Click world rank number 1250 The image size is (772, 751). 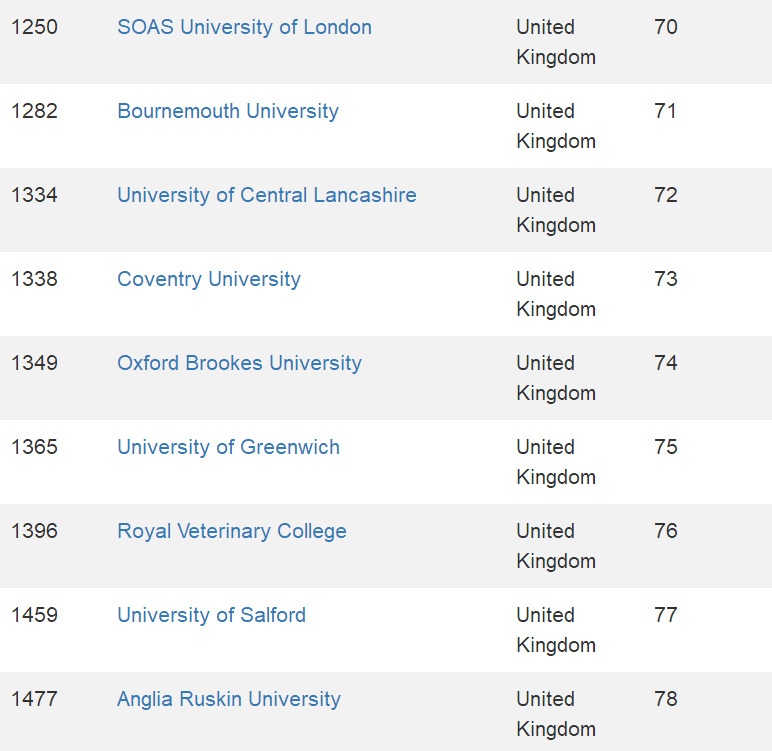tap(34, 27)
